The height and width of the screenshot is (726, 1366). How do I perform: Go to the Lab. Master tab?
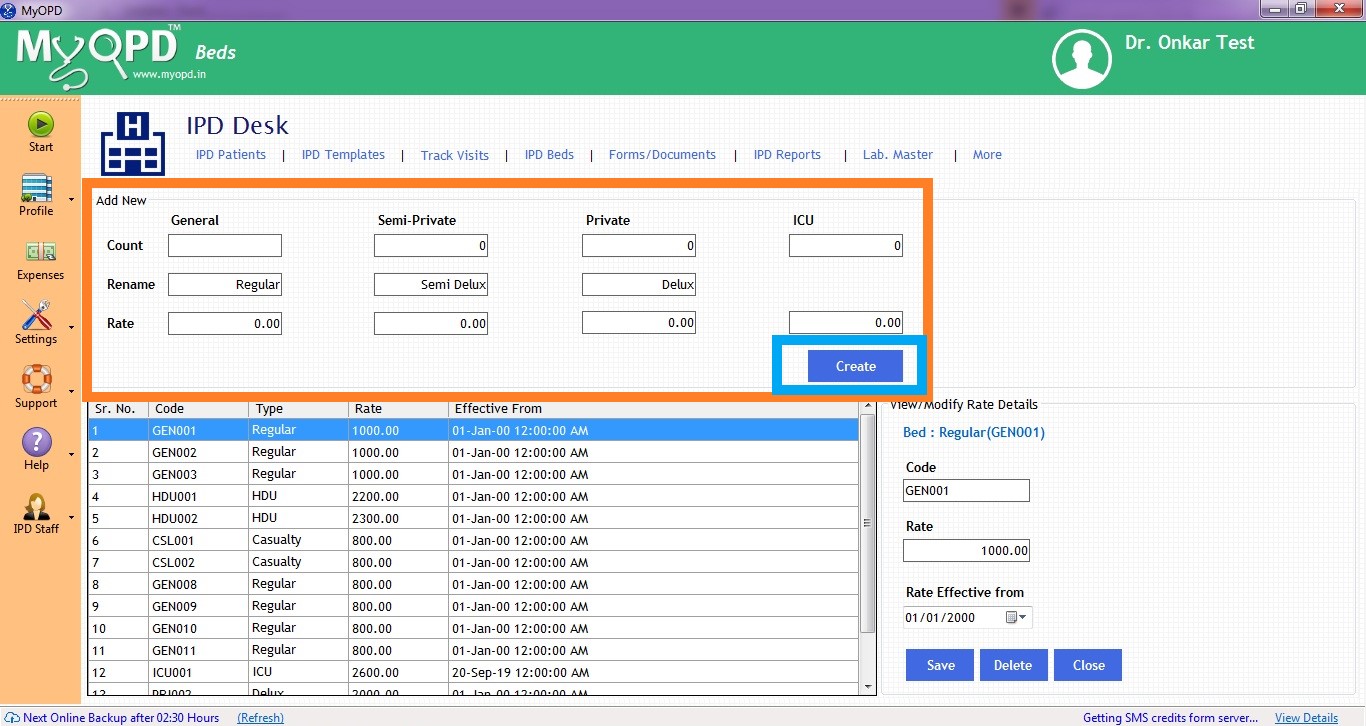click(x=897, y=155)
